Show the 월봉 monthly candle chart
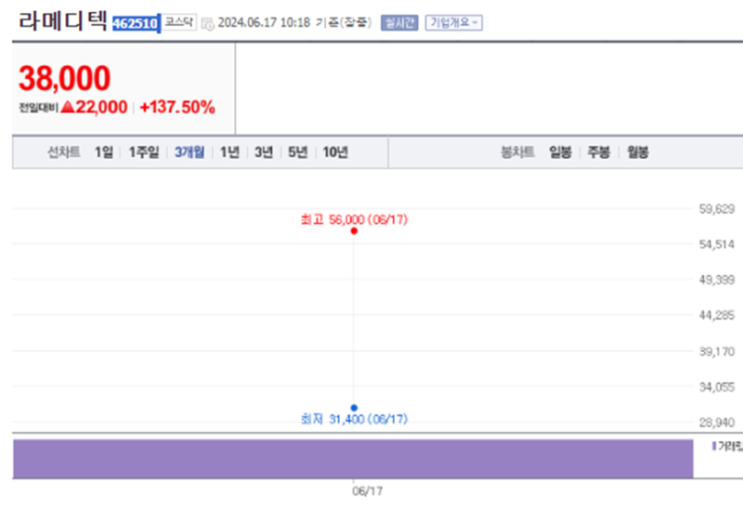 (x=638, y=152)
